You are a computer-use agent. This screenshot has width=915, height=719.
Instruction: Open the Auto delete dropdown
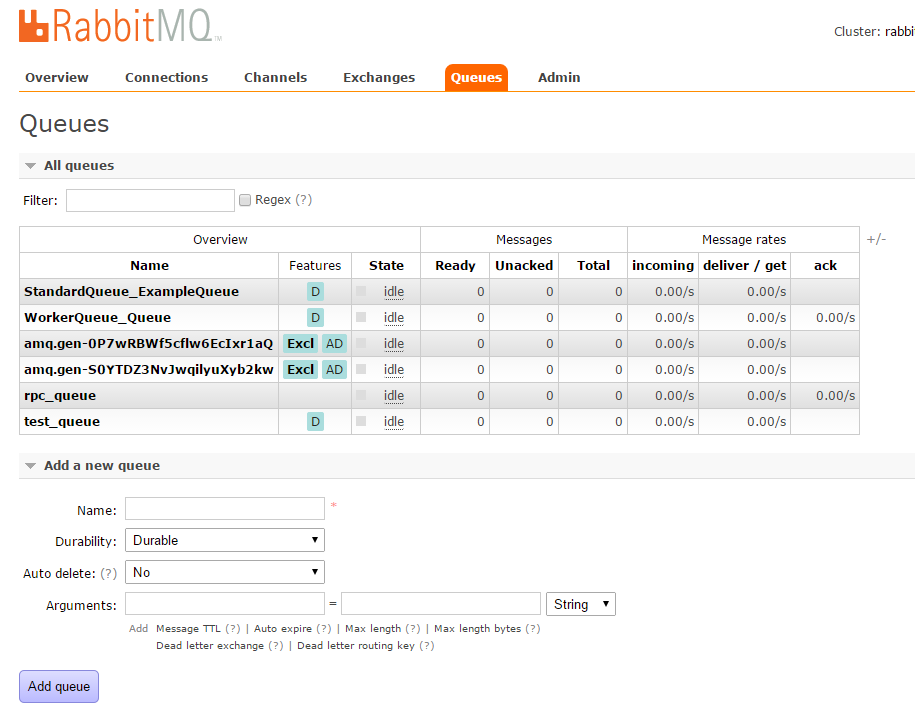click(224, 573)
